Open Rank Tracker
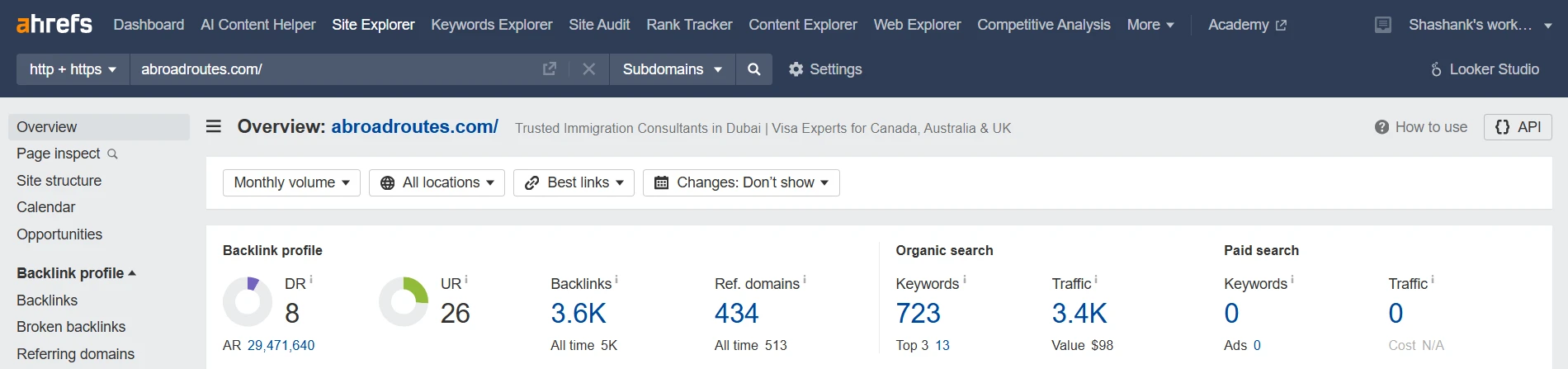This screenshot has height=369, width=1568. [x=689, y=25]
